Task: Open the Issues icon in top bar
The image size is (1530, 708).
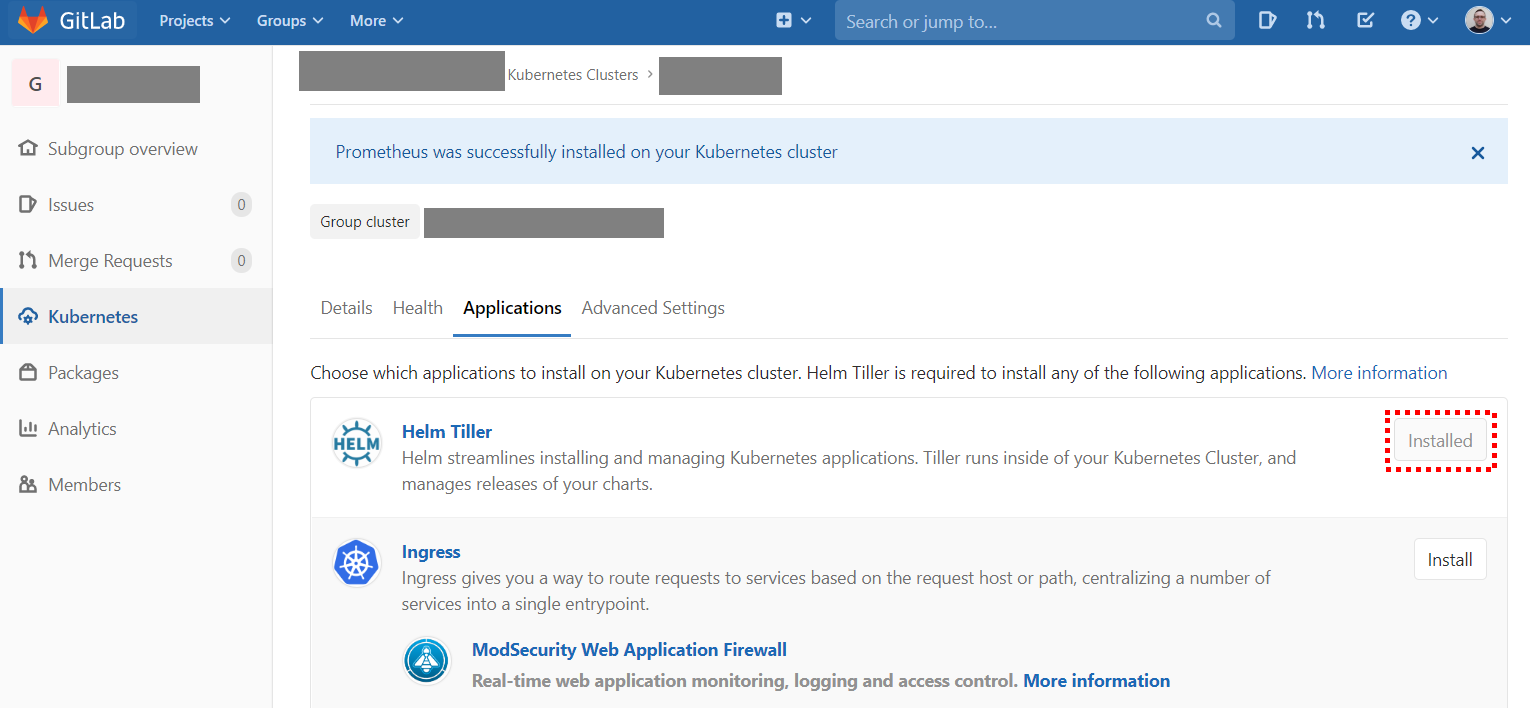Action: 1267,20
